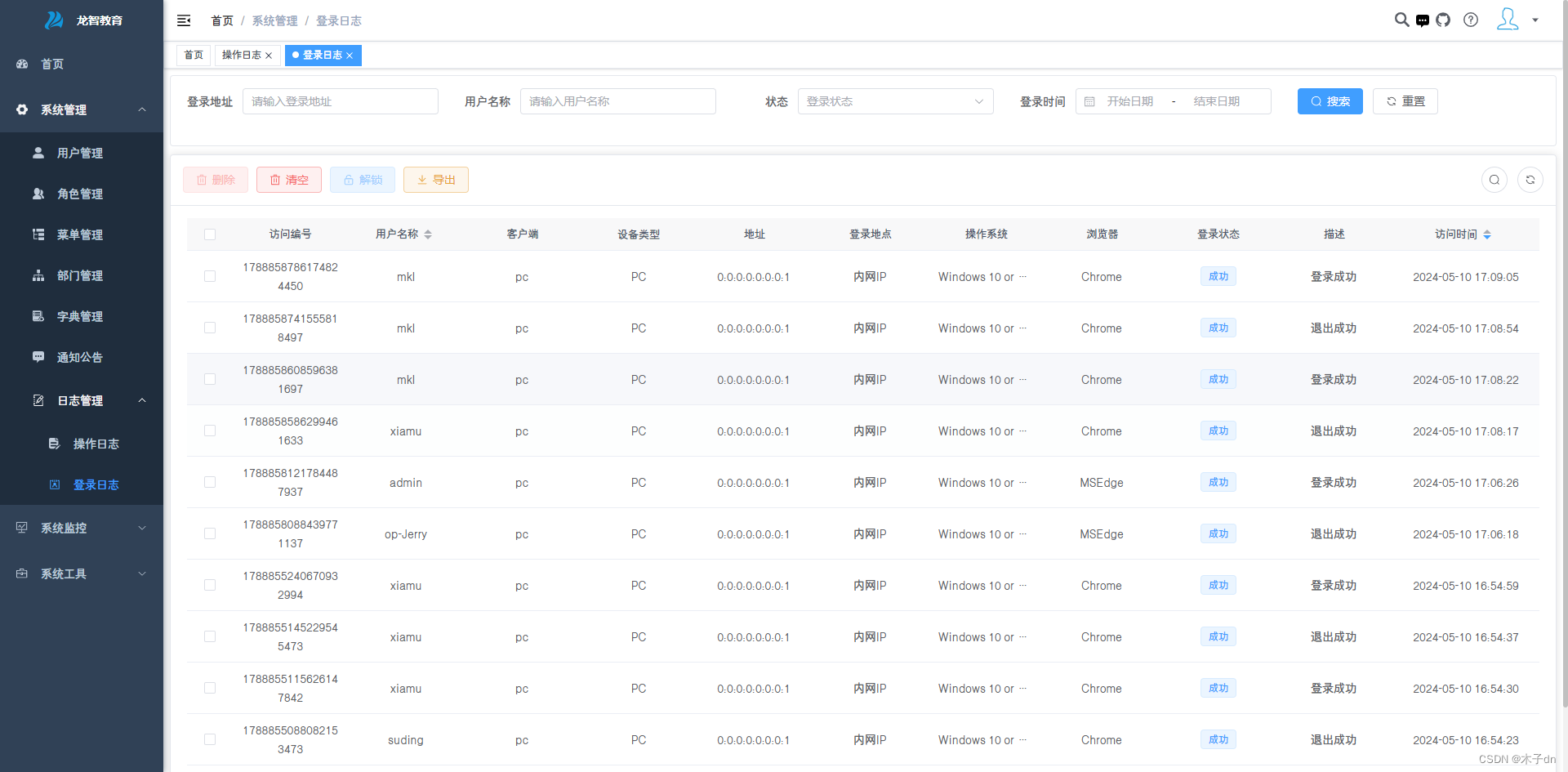This screenshot has width=1568, height=772.
Task: Expand the 系统工具 sidebar menu
Action: (82, 573)
